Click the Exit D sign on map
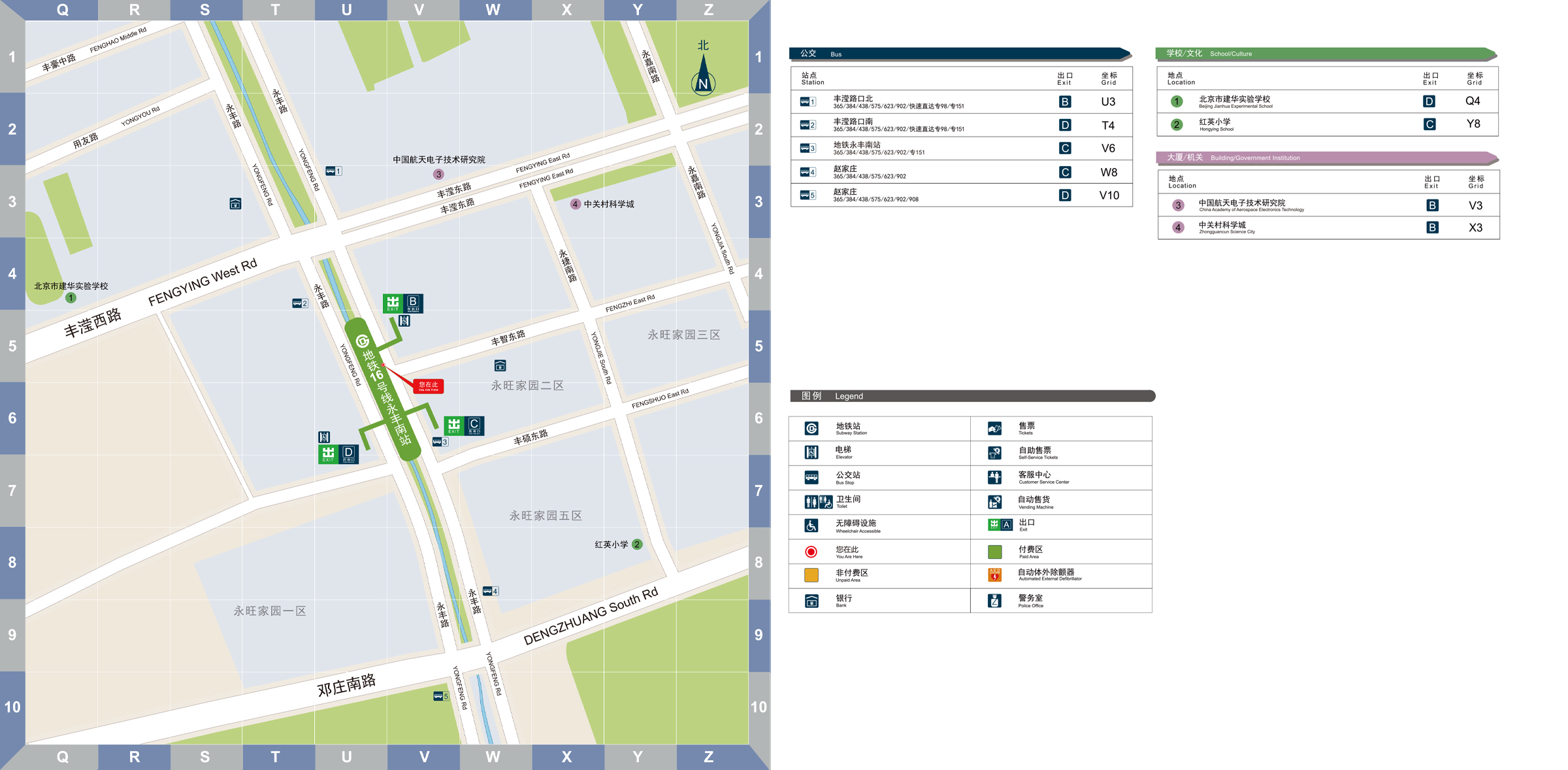Screen dimensions: 1568x770 tap(338, 454)
